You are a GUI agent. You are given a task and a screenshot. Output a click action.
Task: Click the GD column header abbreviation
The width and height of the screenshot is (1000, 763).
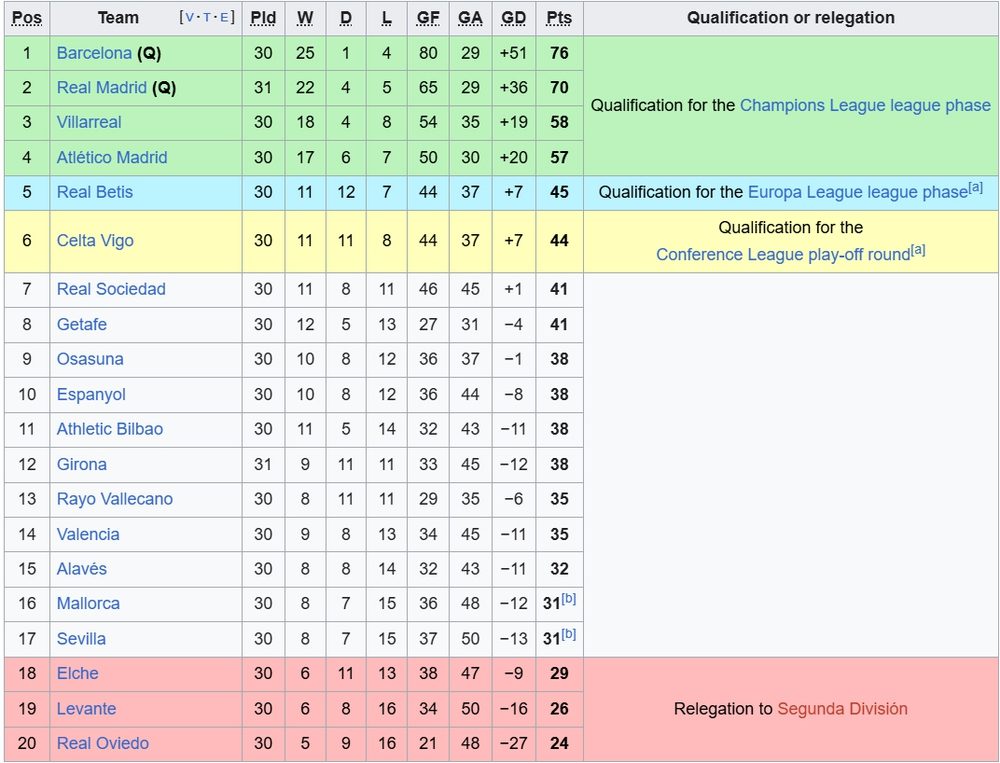pyautogui.click(x=513, y=18)
